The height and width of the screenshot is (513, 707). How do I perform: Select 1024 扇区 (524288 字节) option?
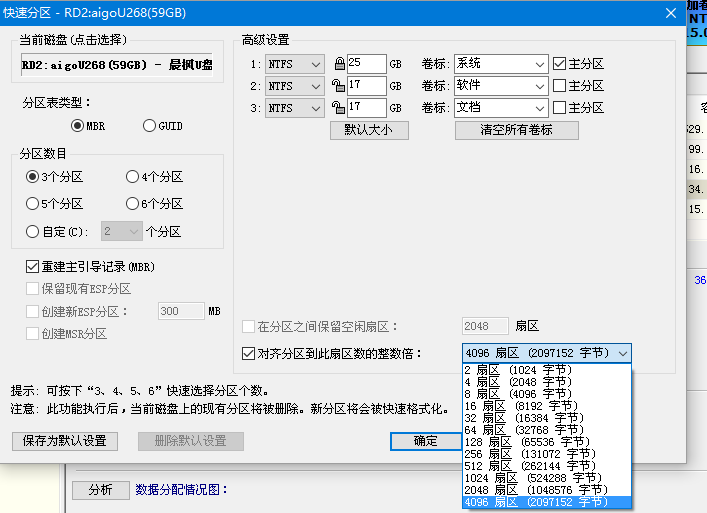click(x=547, y=478)
